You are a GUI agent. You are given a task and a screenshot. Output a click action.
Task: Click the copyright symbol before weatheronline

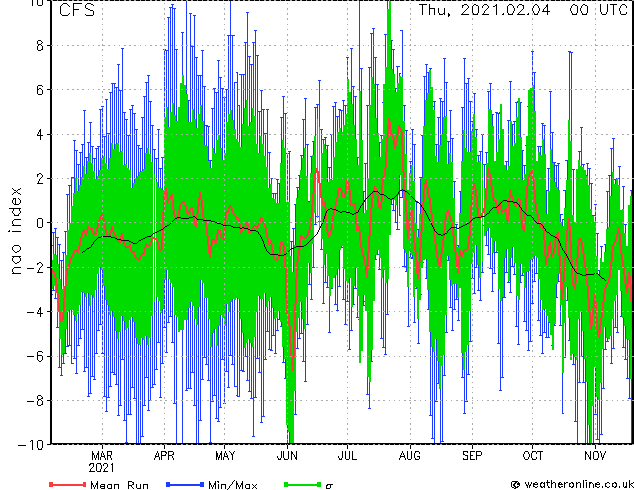[516, 484]
